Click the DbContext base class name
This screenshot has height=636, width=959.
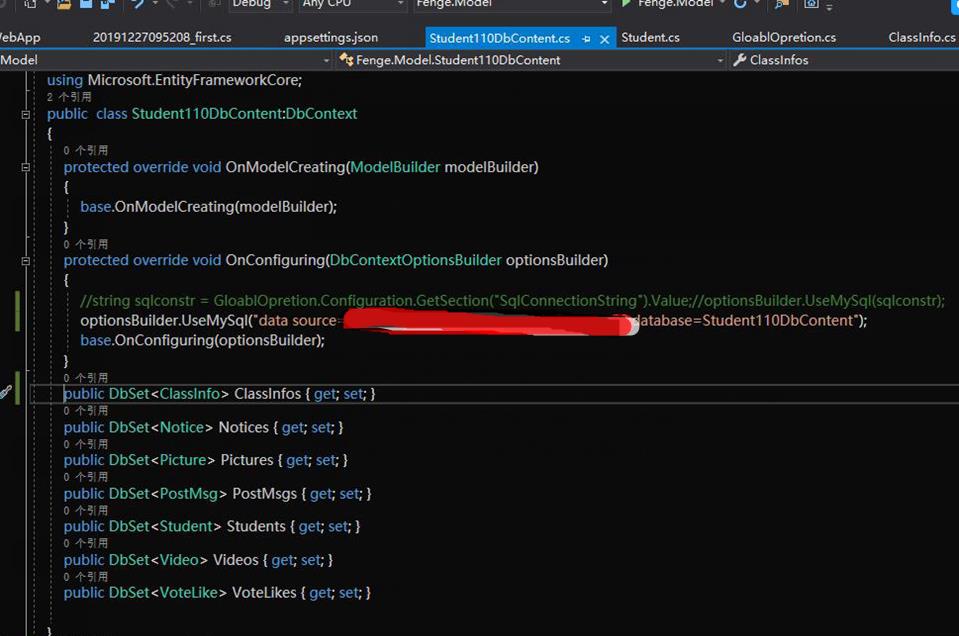tap(321, 114)
